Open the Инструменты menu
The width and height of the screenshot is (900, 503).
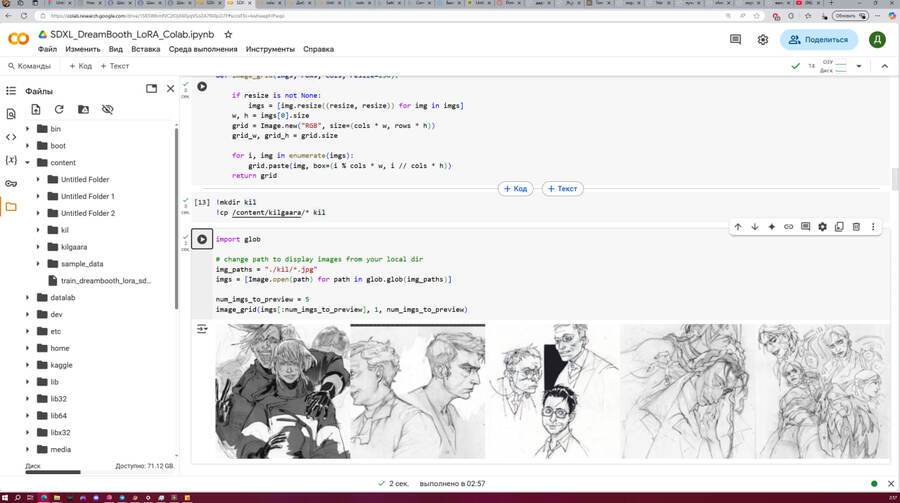270,49
